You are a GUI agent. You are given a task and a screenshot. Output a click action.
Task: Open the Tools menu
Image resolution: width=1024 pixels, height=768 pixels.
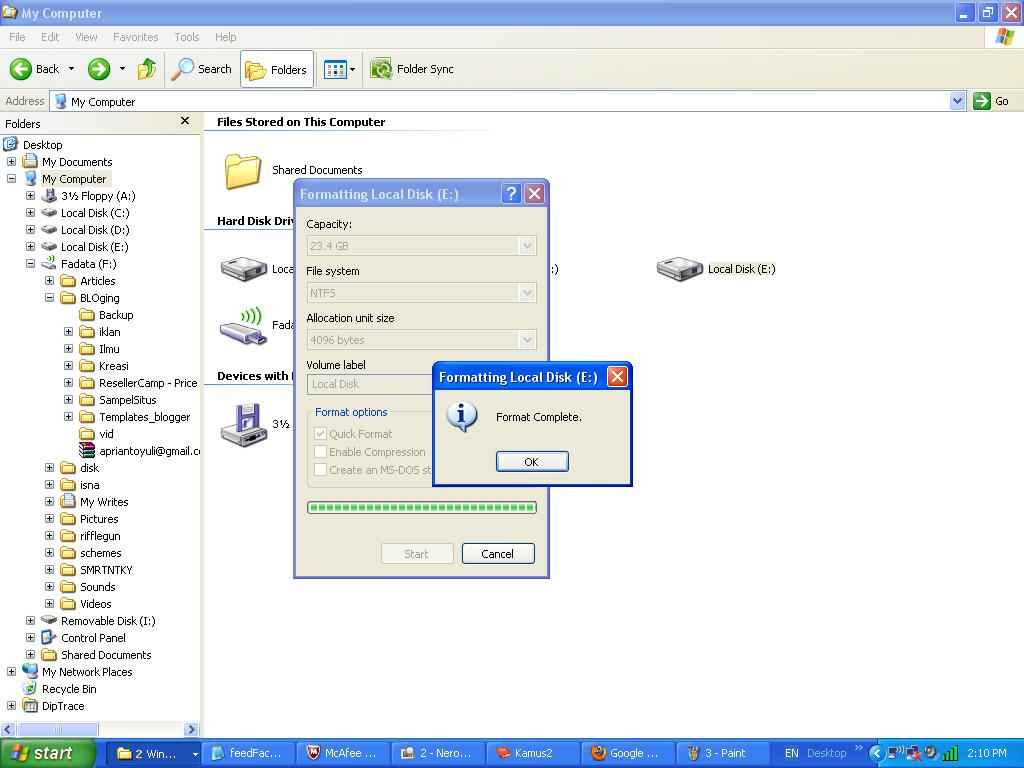tap(186, 37)
